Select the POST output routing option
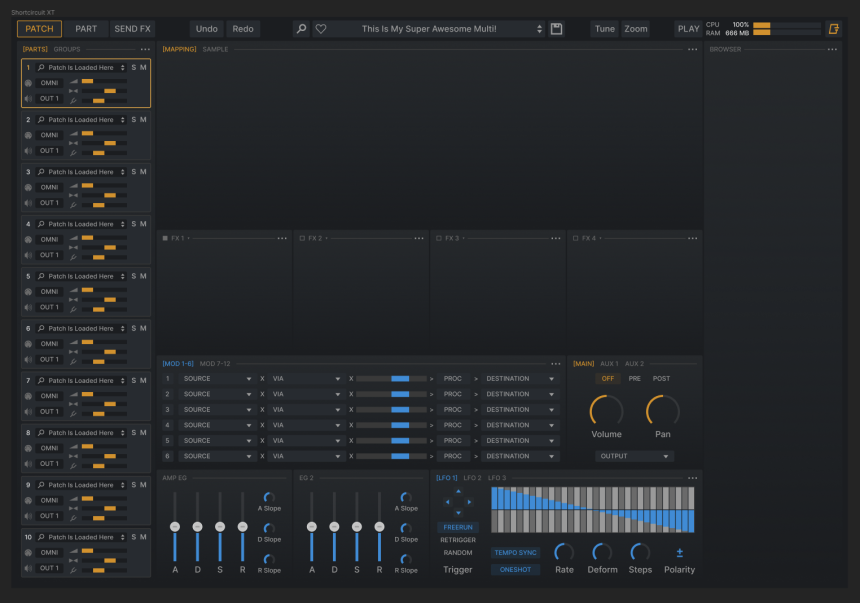This screenshot has width=860, height=603. pos(661,379)
